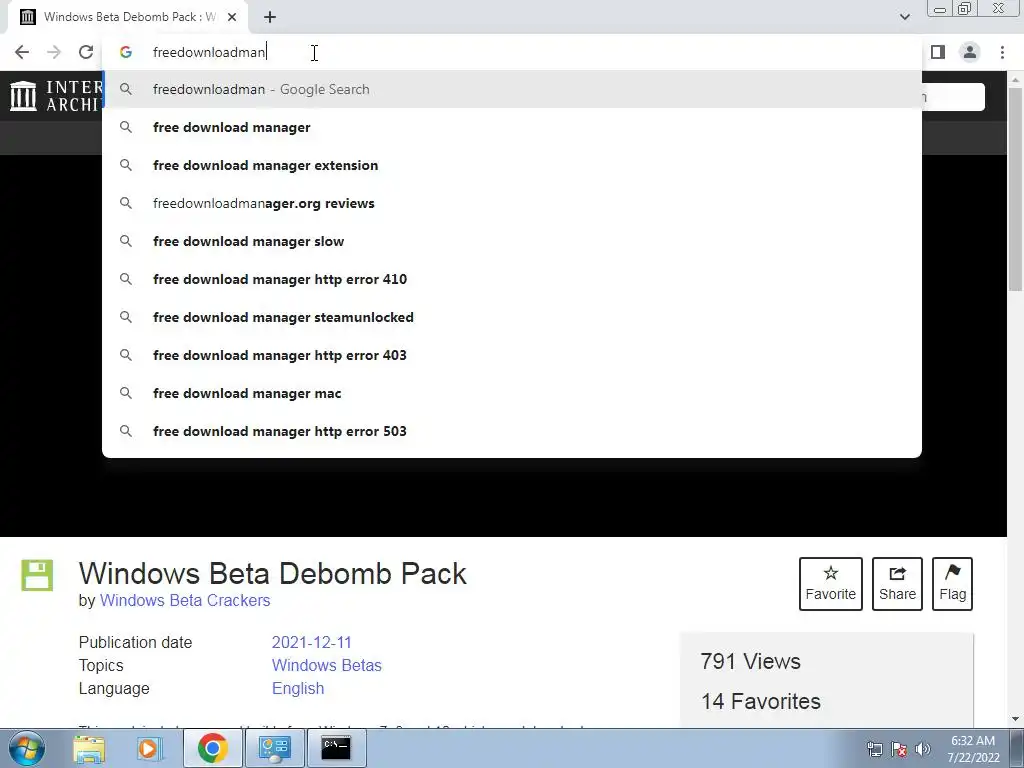Click the Action Center flag tray icon
The image size is (1024, 768).
899,750
